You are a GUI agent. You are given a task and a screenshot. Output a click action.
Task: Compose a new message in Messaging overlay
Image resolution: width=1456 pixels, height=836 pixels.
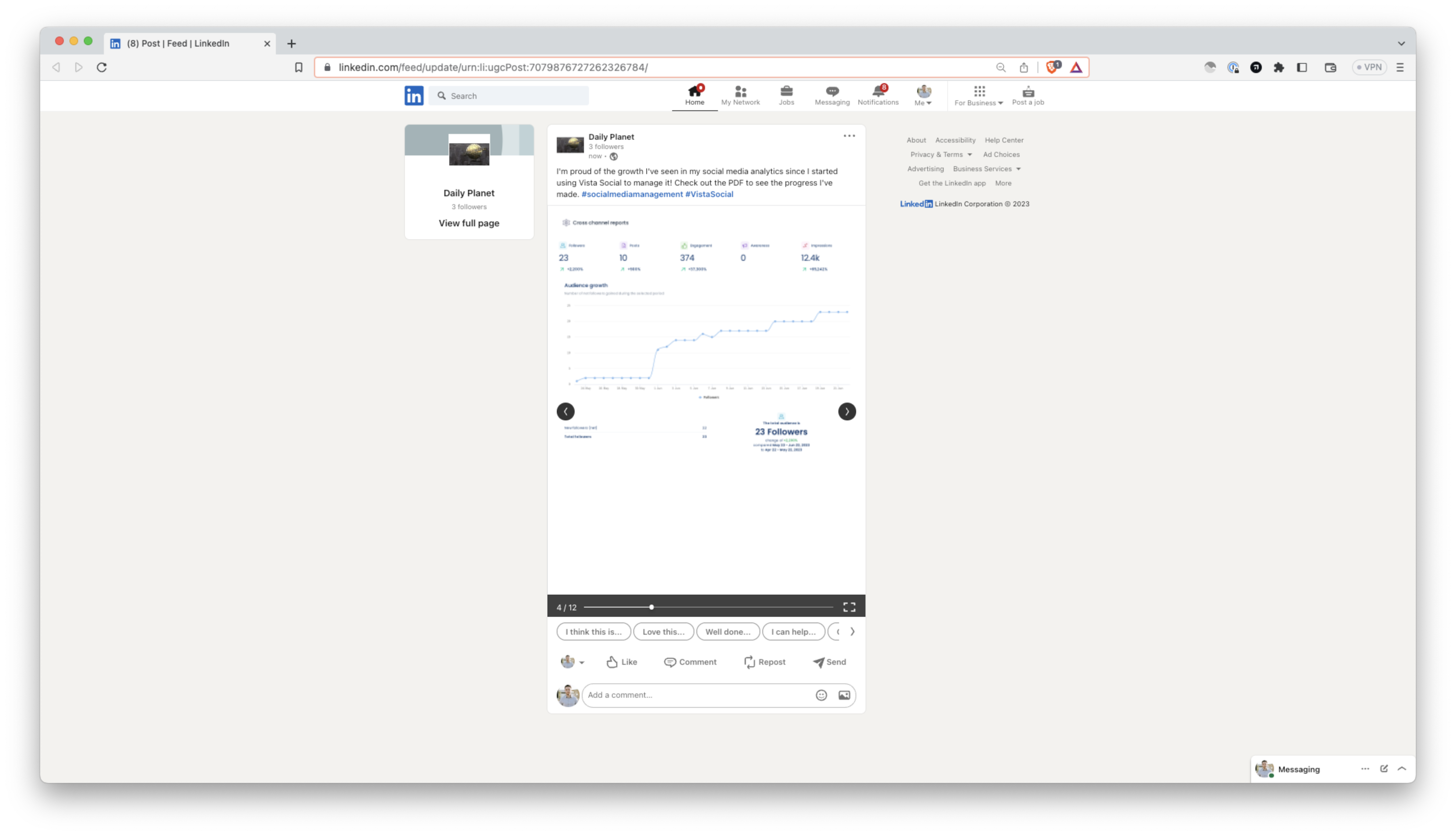coord(1383,769)
